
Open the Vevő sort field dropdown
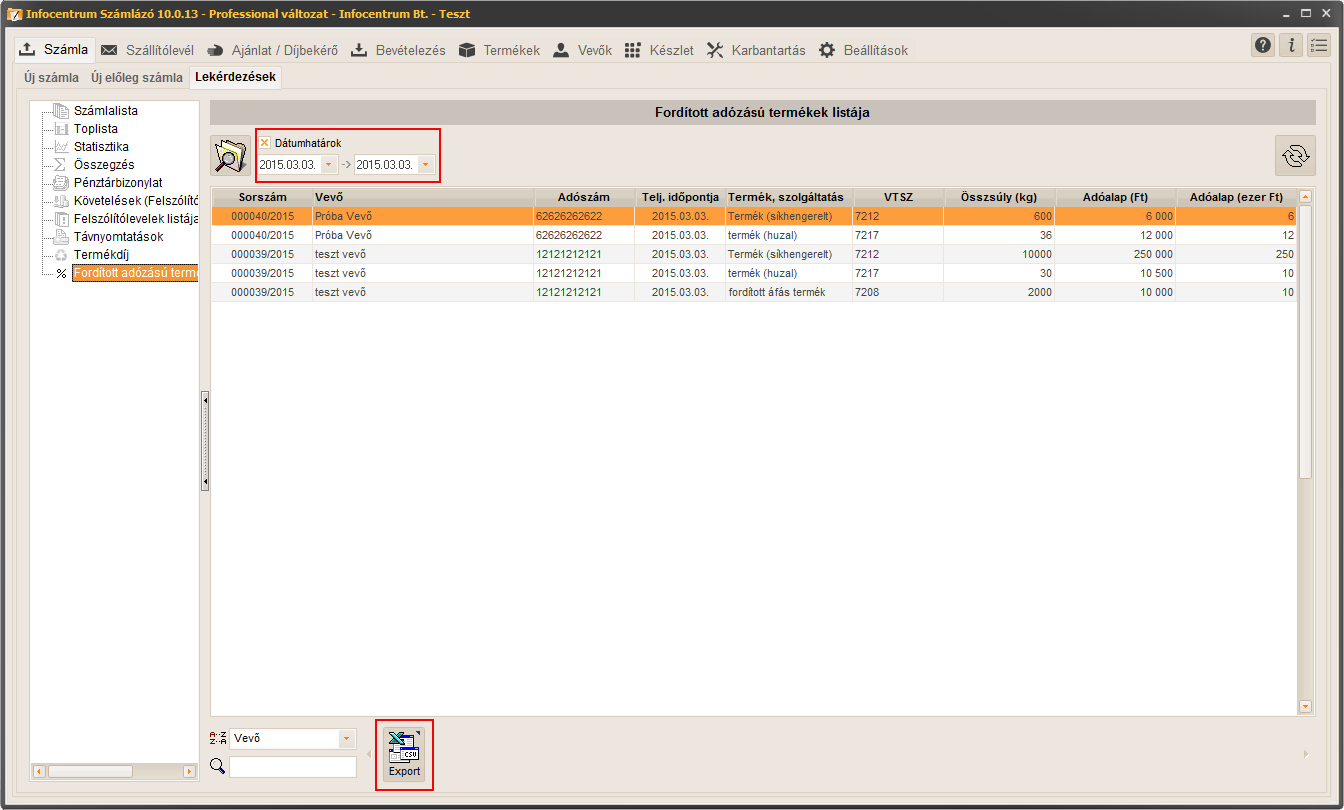pyautogui.click(x=347, y=739)
